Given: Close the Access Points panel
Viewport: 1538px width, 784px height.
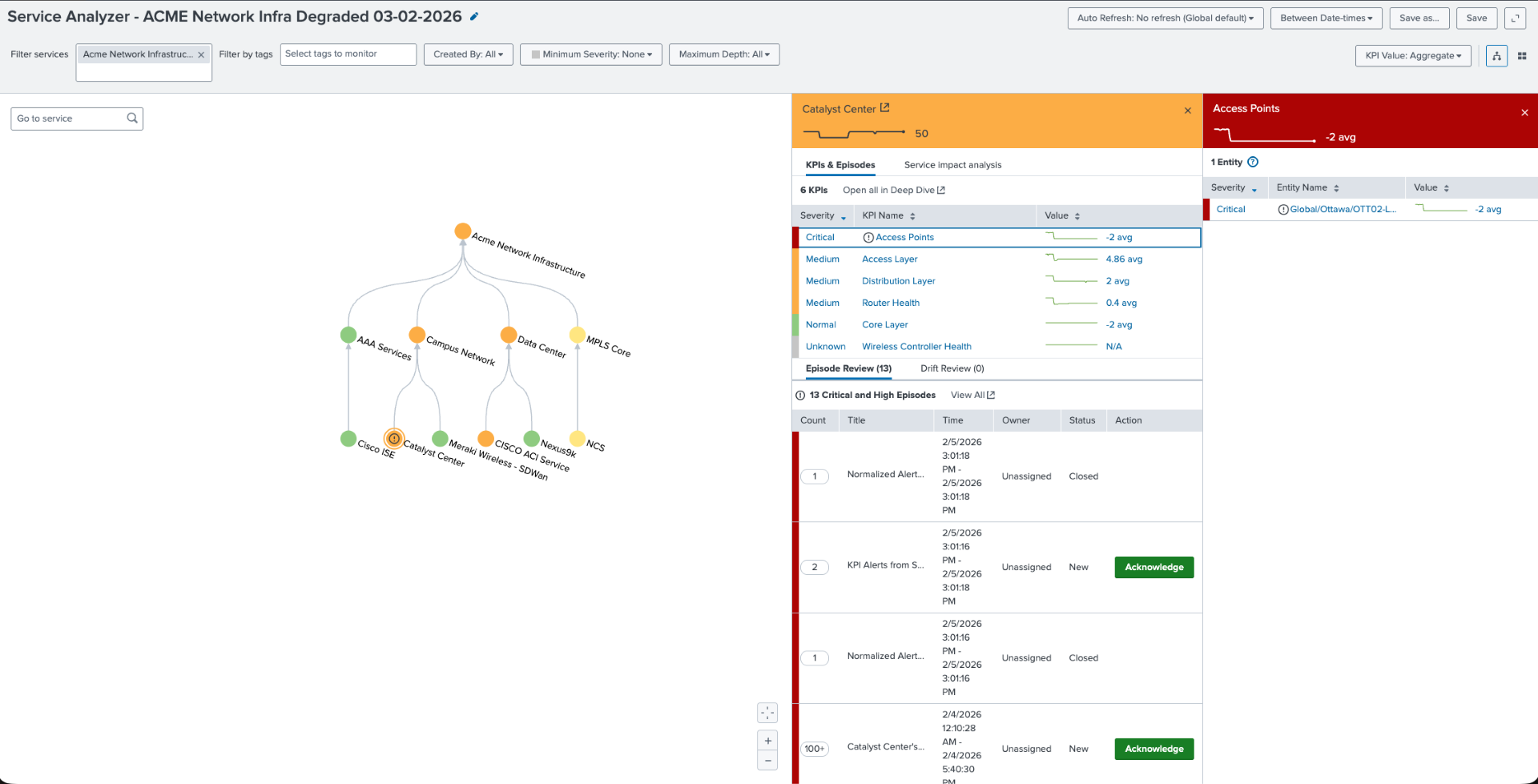Looking at the screenshot, I should pos(1524,113).
